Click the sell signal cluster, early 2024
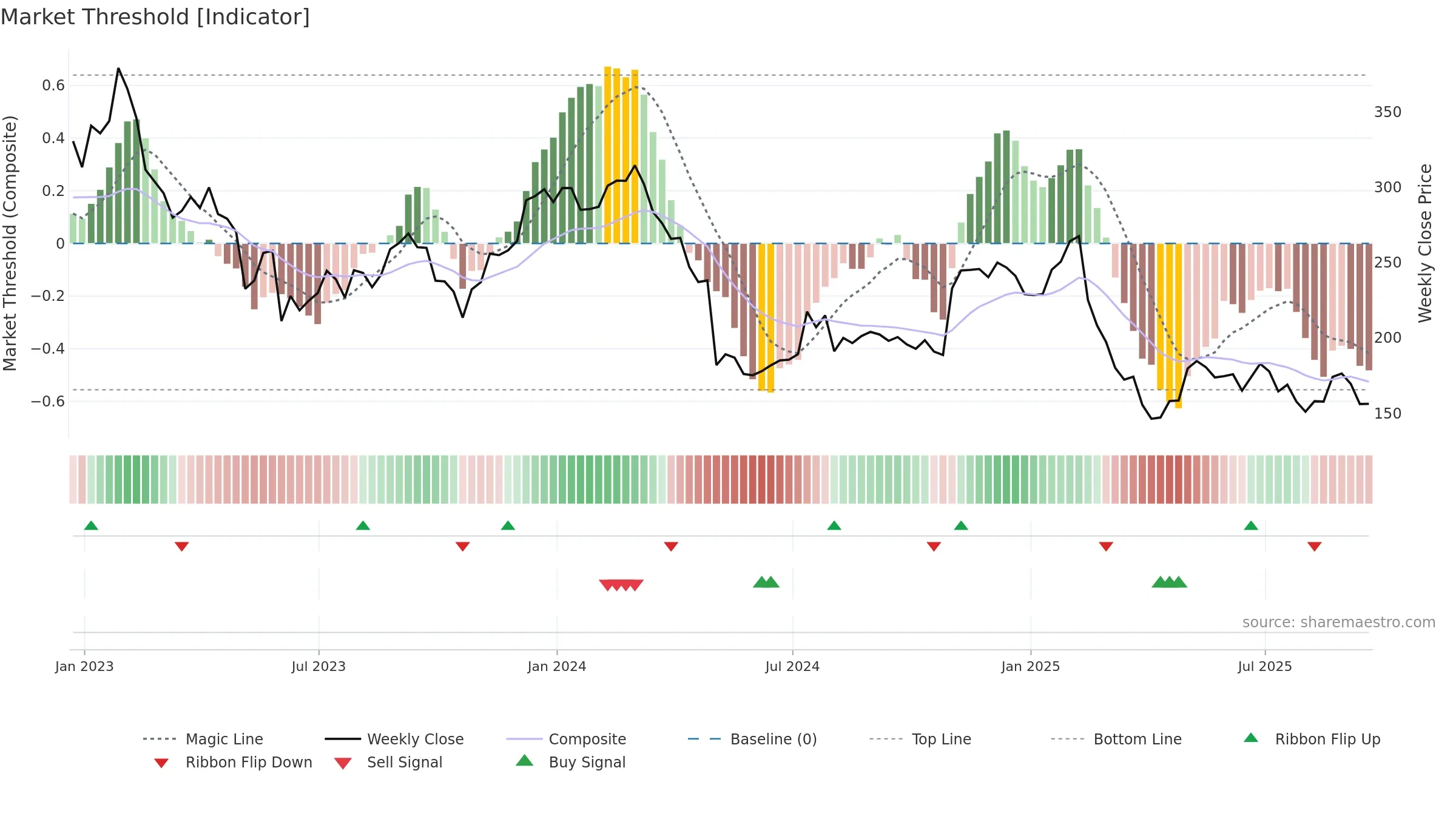The width and height of the screenshot is (1456, 819). (621, 585)
